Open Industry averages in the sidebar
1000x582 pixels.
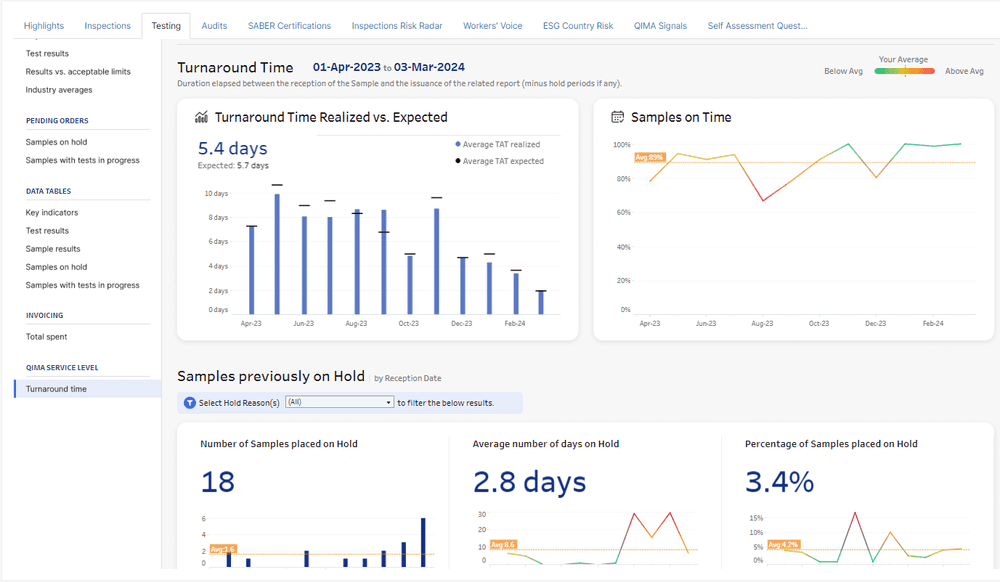coord(57,89)
